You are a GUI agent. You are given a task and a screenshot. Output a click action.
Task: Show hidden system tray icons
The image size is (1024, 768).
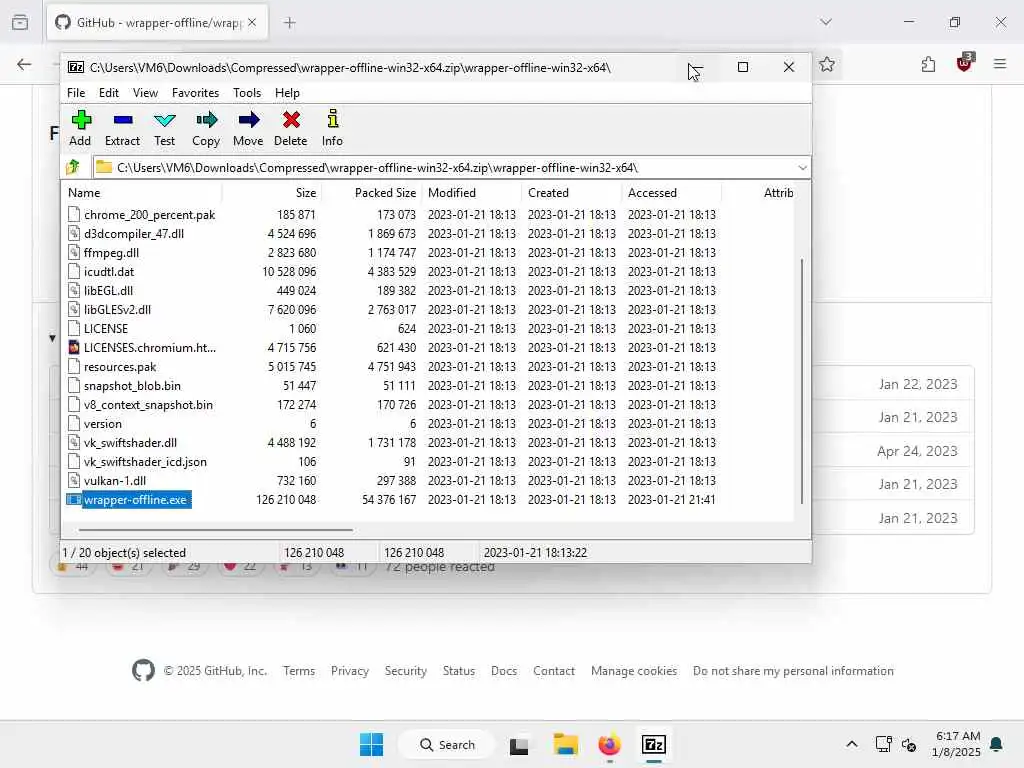click(852, 744)
